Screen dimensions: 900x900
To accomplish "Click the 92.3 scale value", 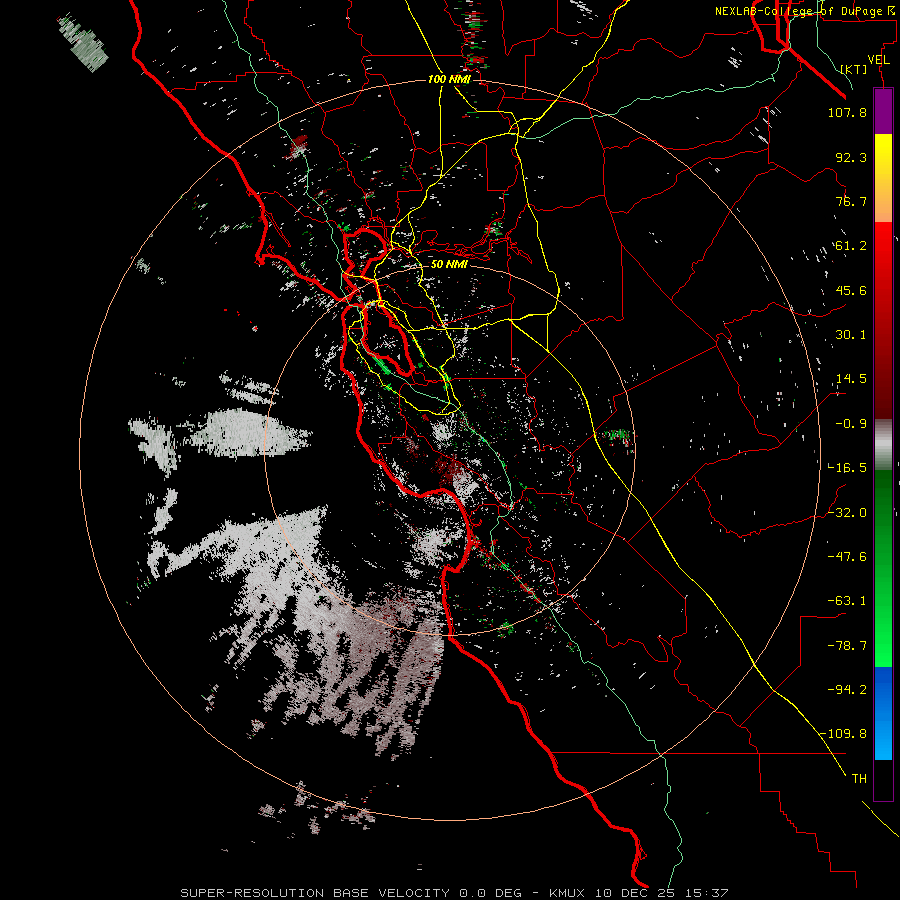I will click(851, 157).
